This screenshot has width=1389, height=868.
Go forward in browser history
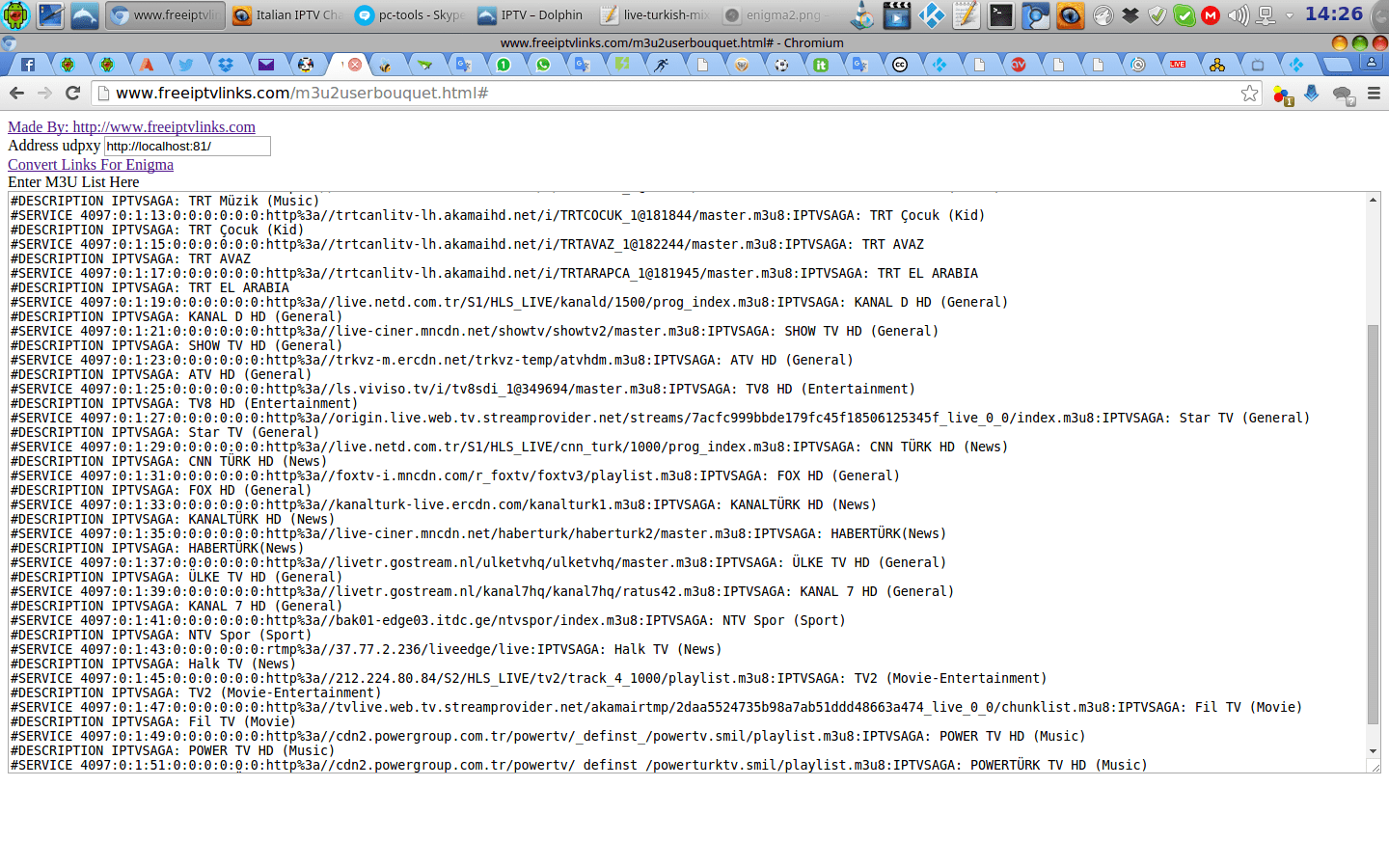click(x=44, y=93)
